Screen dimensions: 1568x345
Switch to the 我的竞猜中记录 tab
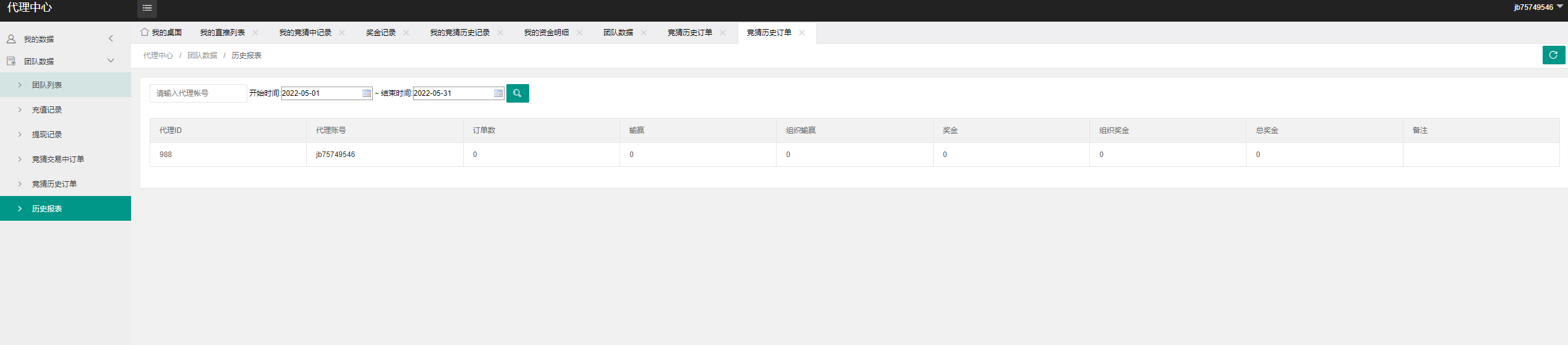305,33
